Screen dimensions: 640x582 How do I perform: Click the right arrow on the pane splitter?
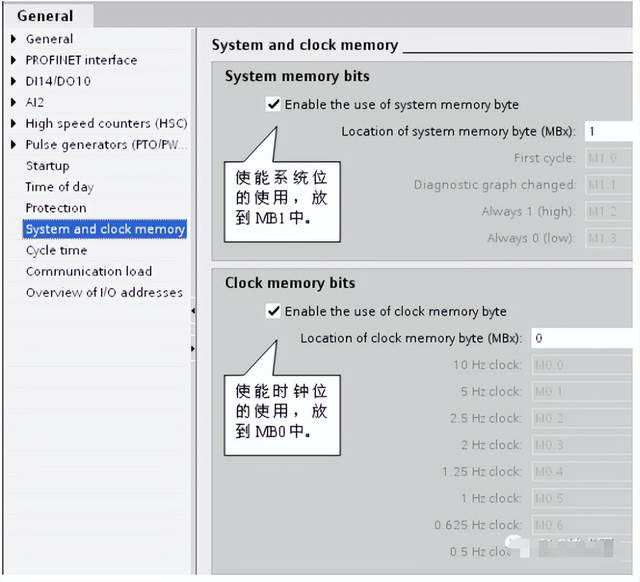tap(192, 348)
